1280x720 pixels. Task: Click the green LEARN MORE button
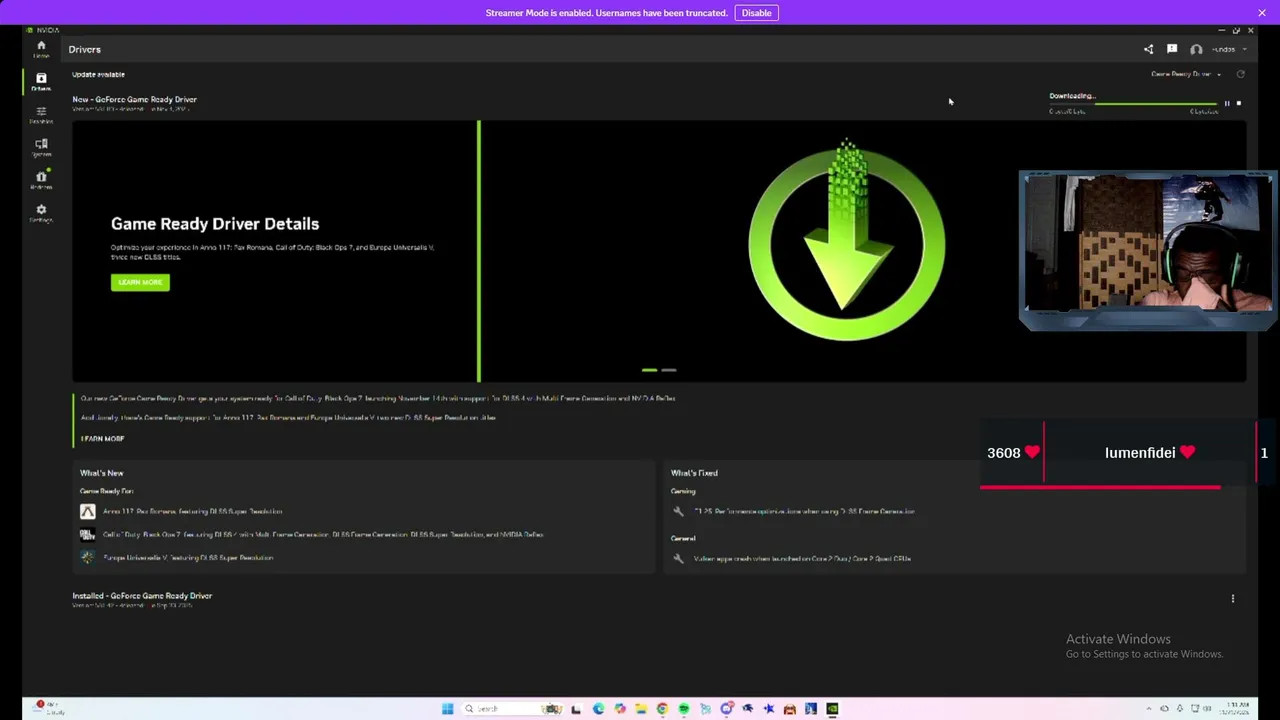pos(140,282)
